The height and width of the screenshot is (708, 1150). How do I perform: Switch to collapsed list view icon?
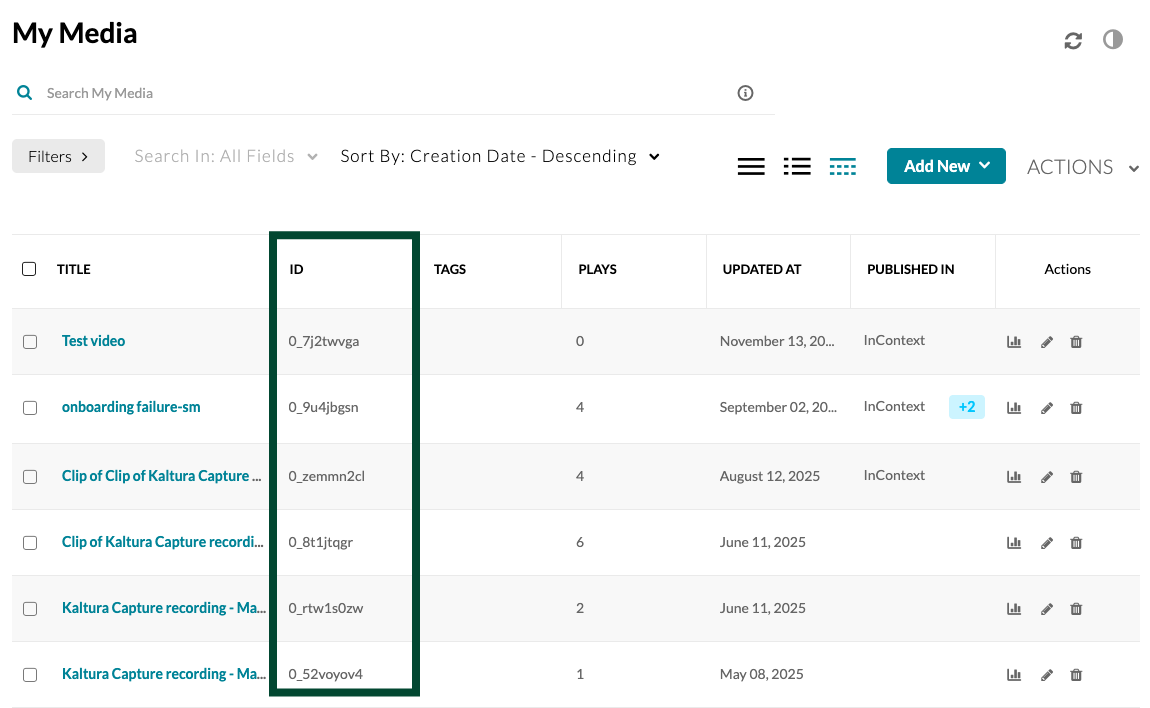pos(797,167)
